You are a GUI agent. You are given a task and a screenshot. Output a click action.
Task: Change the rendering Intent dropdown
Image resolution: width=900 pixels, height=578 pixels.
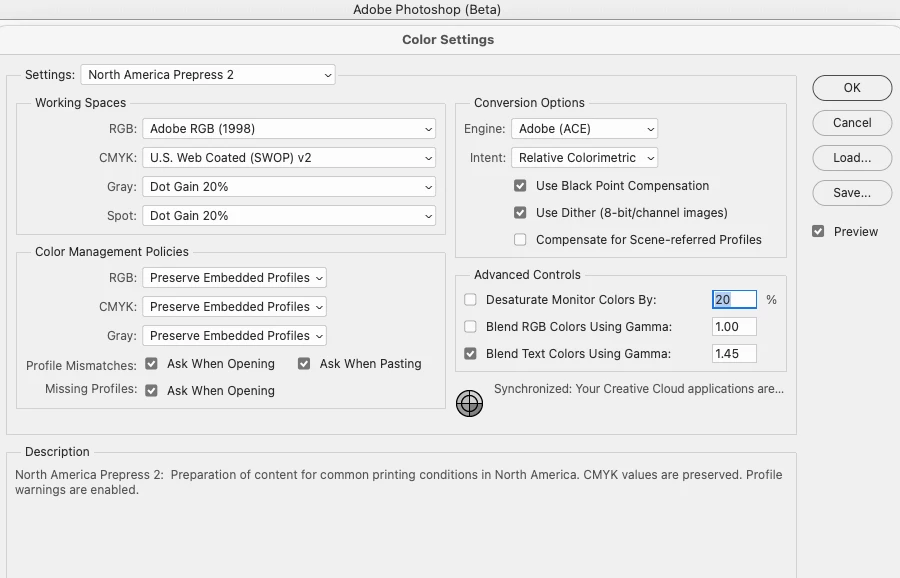(x=584, y=158)
